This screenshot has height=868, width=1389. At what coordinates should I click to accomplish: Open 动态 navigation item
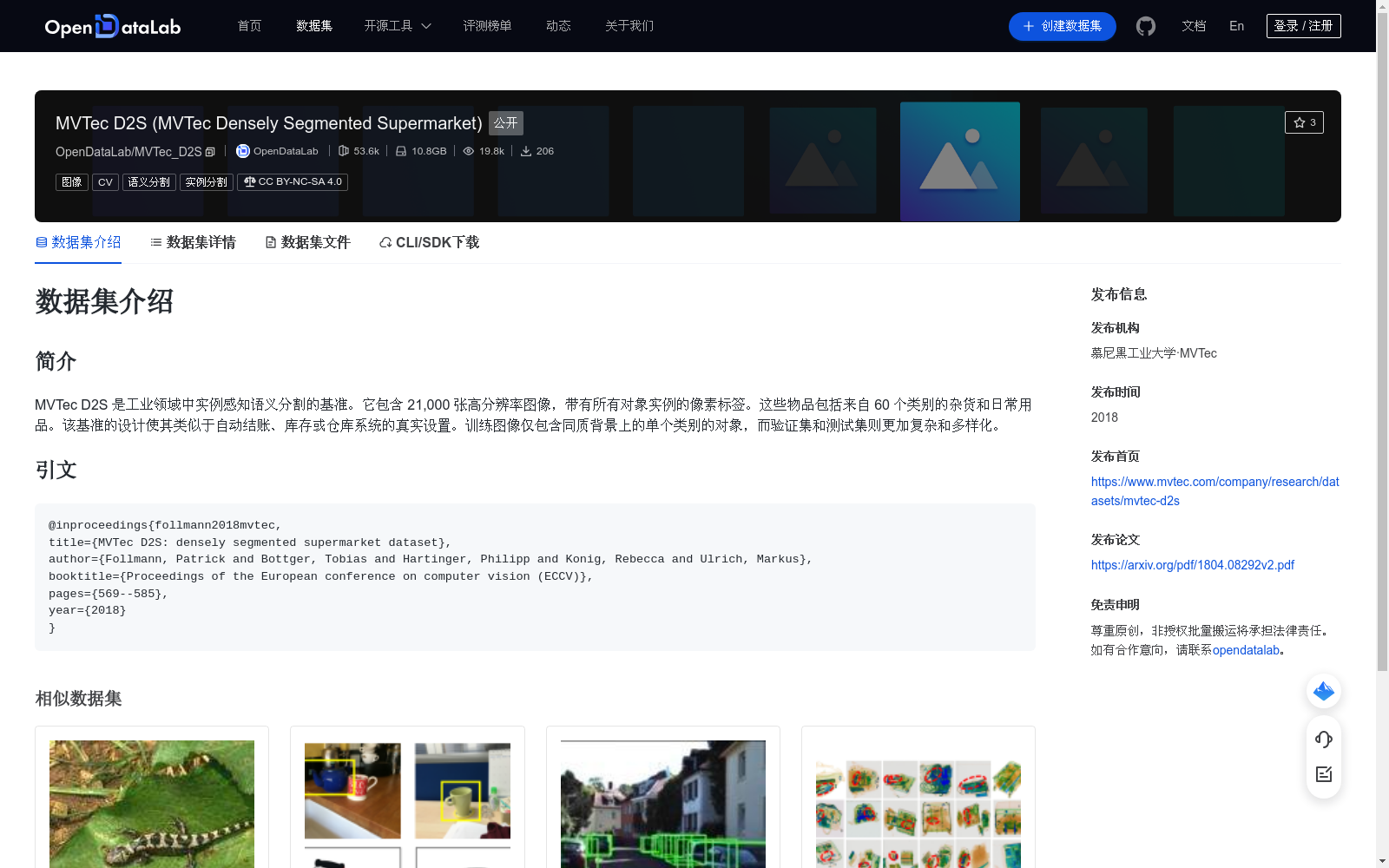[558, 26]
